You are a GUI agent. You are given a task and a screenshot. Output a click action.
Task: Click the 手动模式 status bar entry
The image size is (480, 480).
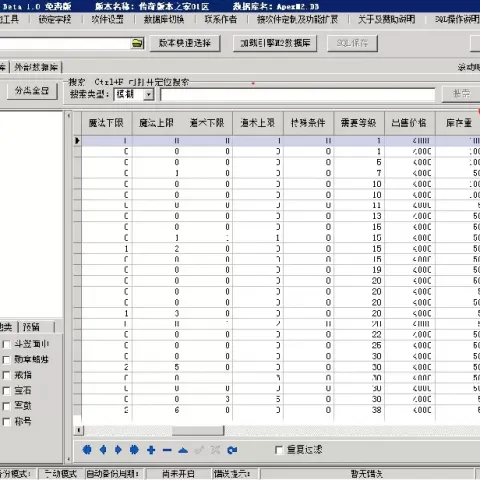pyautogui.click(x=61, y=474)
